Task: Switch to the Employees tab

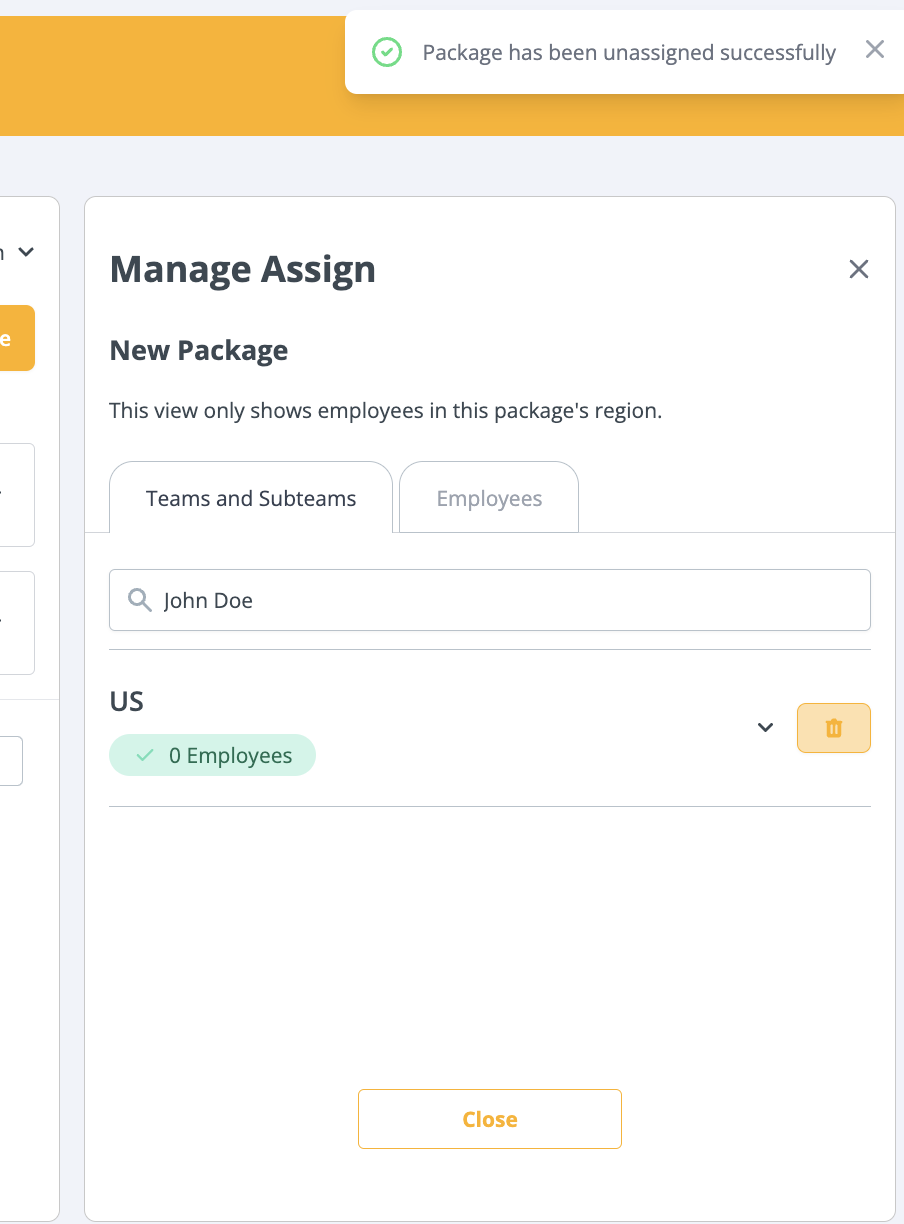Action: pos(489,498)
